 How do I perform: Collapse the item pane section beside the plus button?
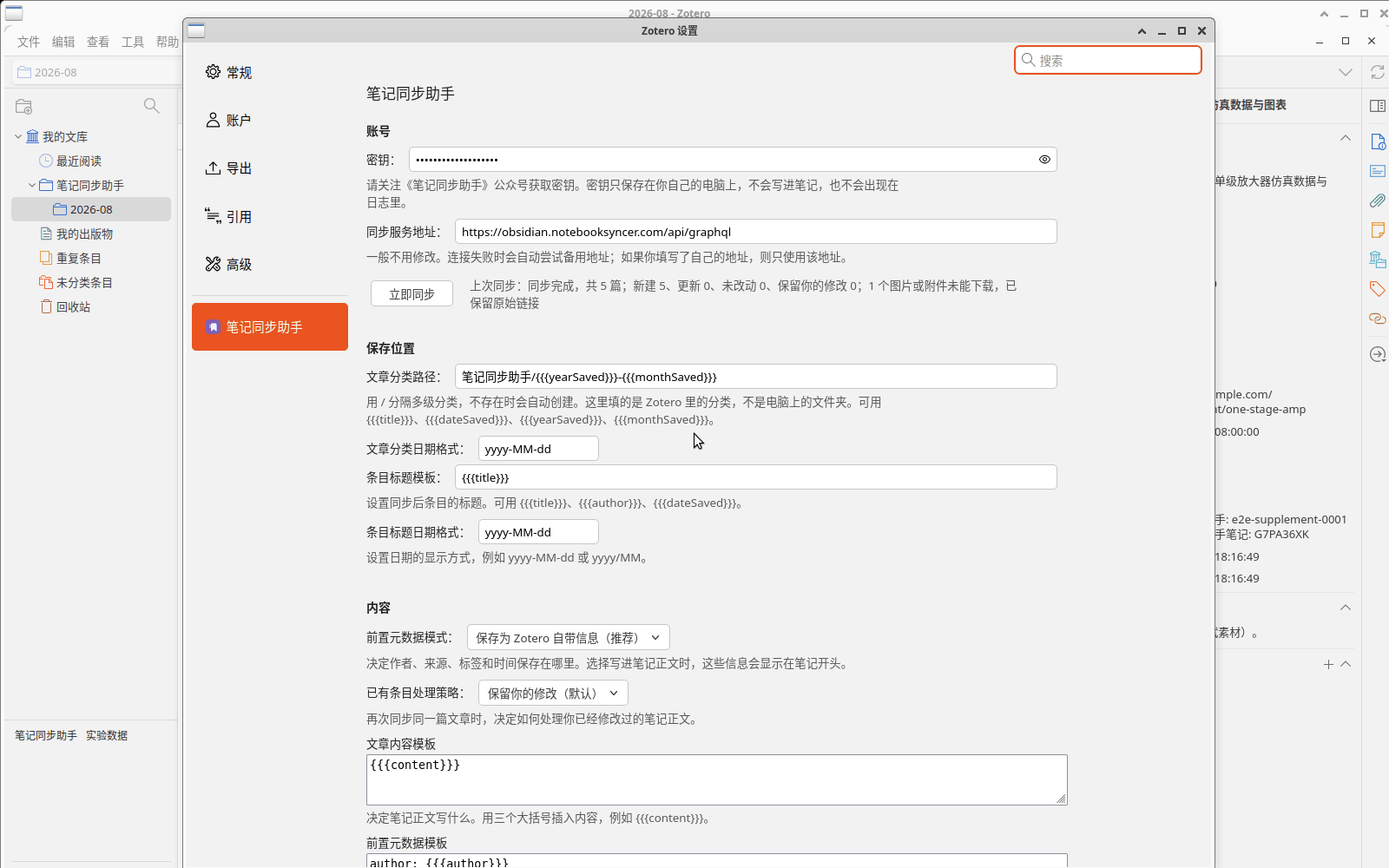tap(1345, 664)
